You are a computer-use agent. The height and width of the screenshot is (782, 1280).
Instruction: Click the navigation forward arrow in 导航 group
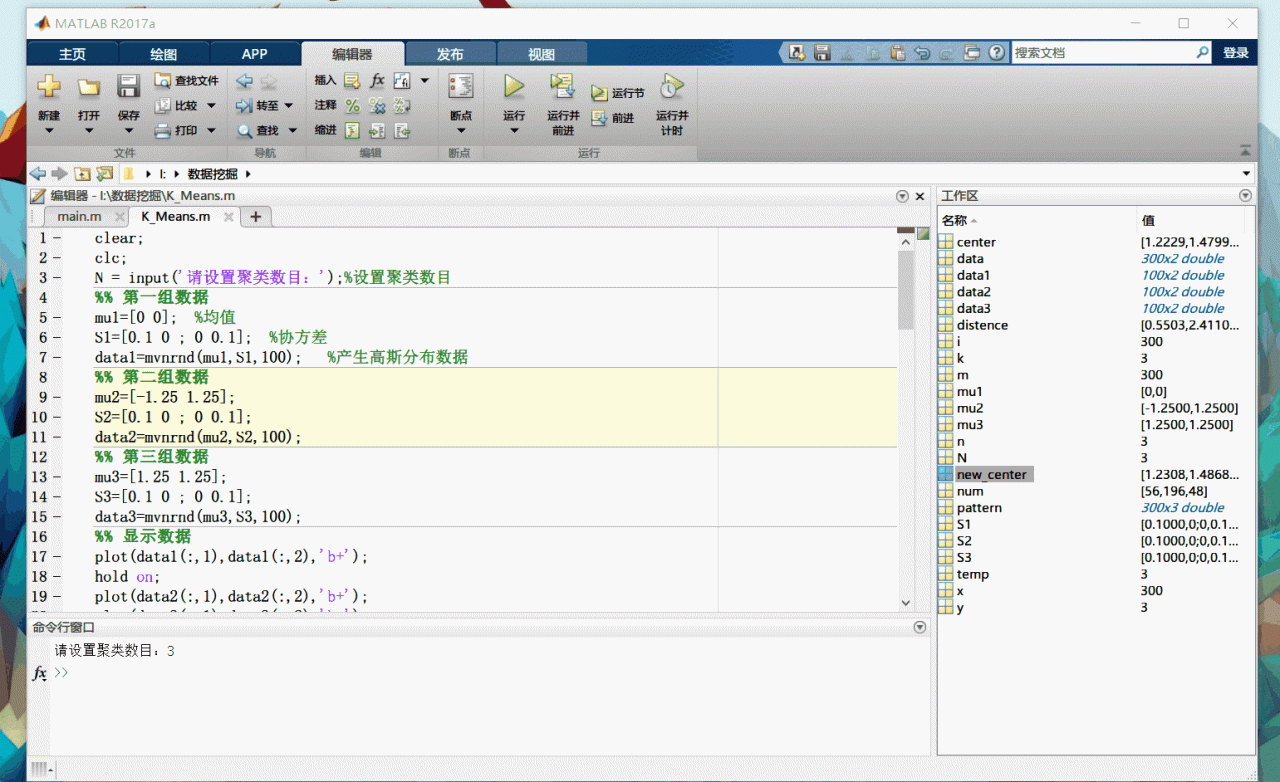click(x=269, y=81)
